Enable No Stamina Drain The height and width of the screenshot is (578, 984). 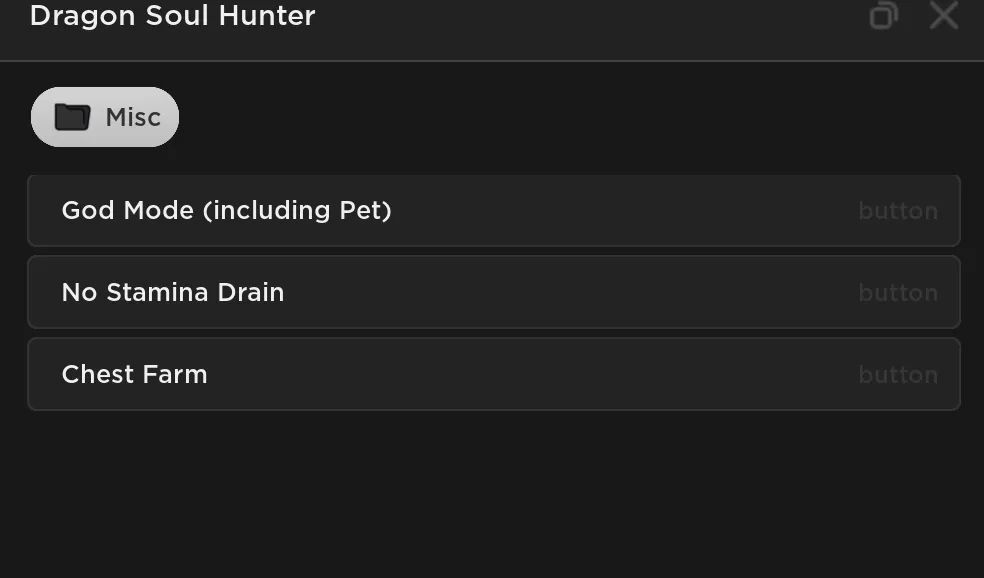coord(494,292)
